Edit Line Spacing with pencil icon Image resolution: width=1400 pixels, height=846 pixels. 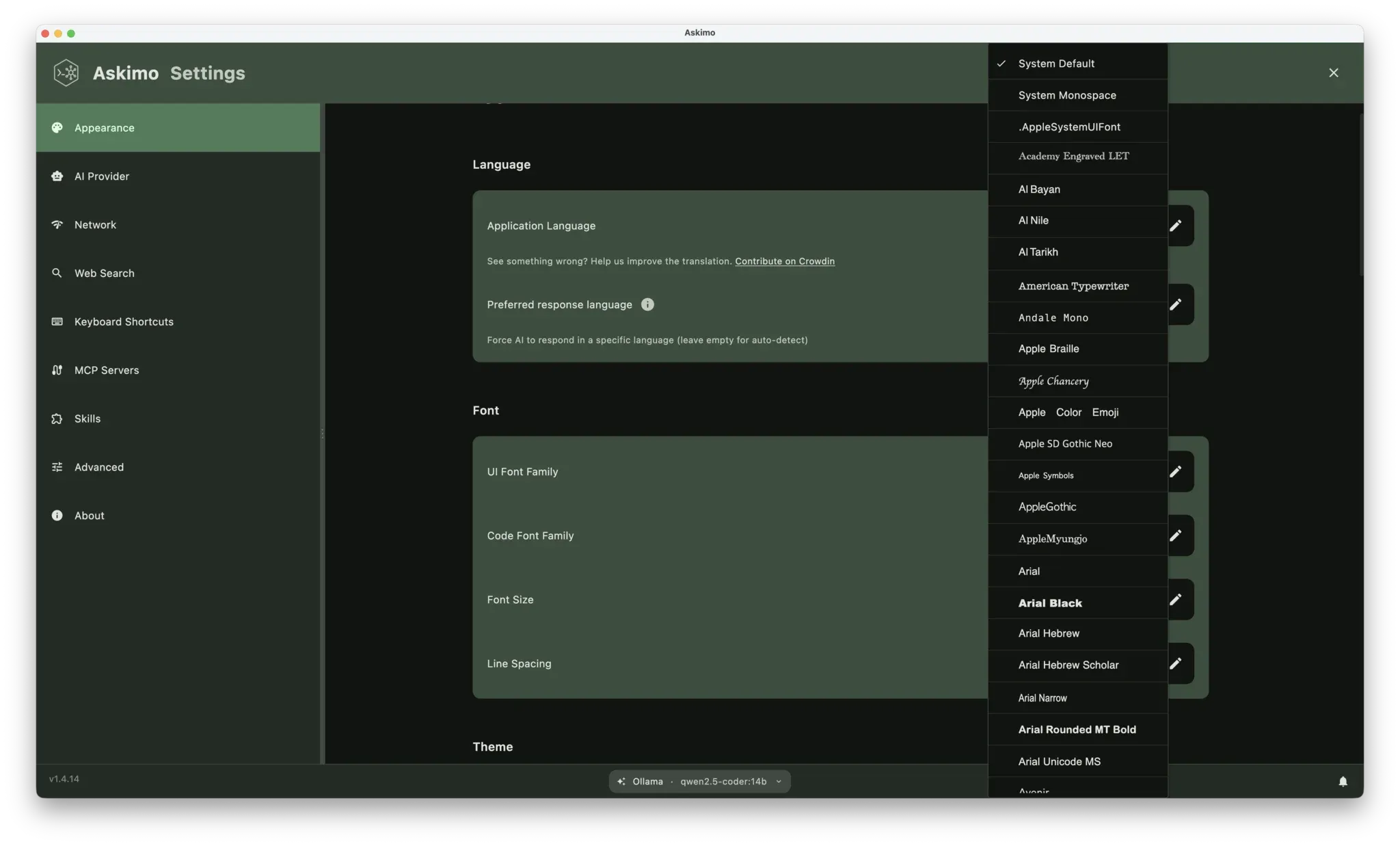[1176, 664]
